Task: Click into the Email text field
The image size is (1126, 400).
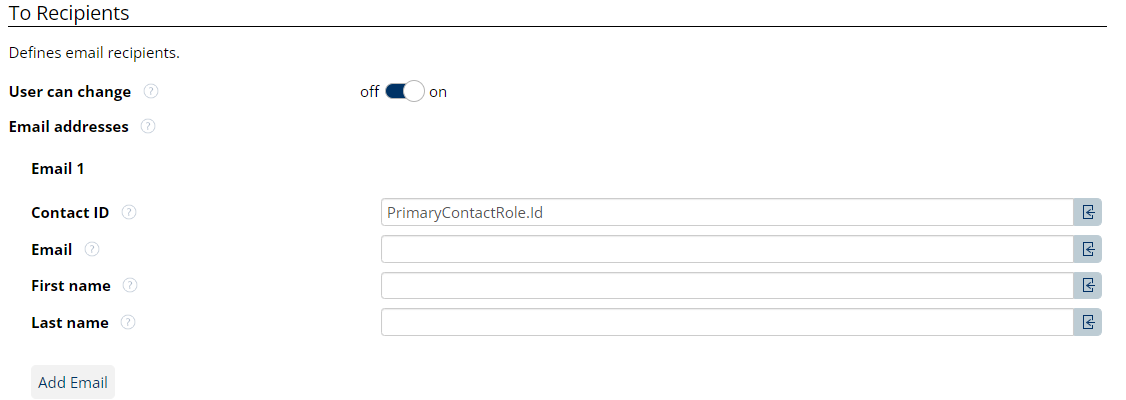Action: pos(727,249)
